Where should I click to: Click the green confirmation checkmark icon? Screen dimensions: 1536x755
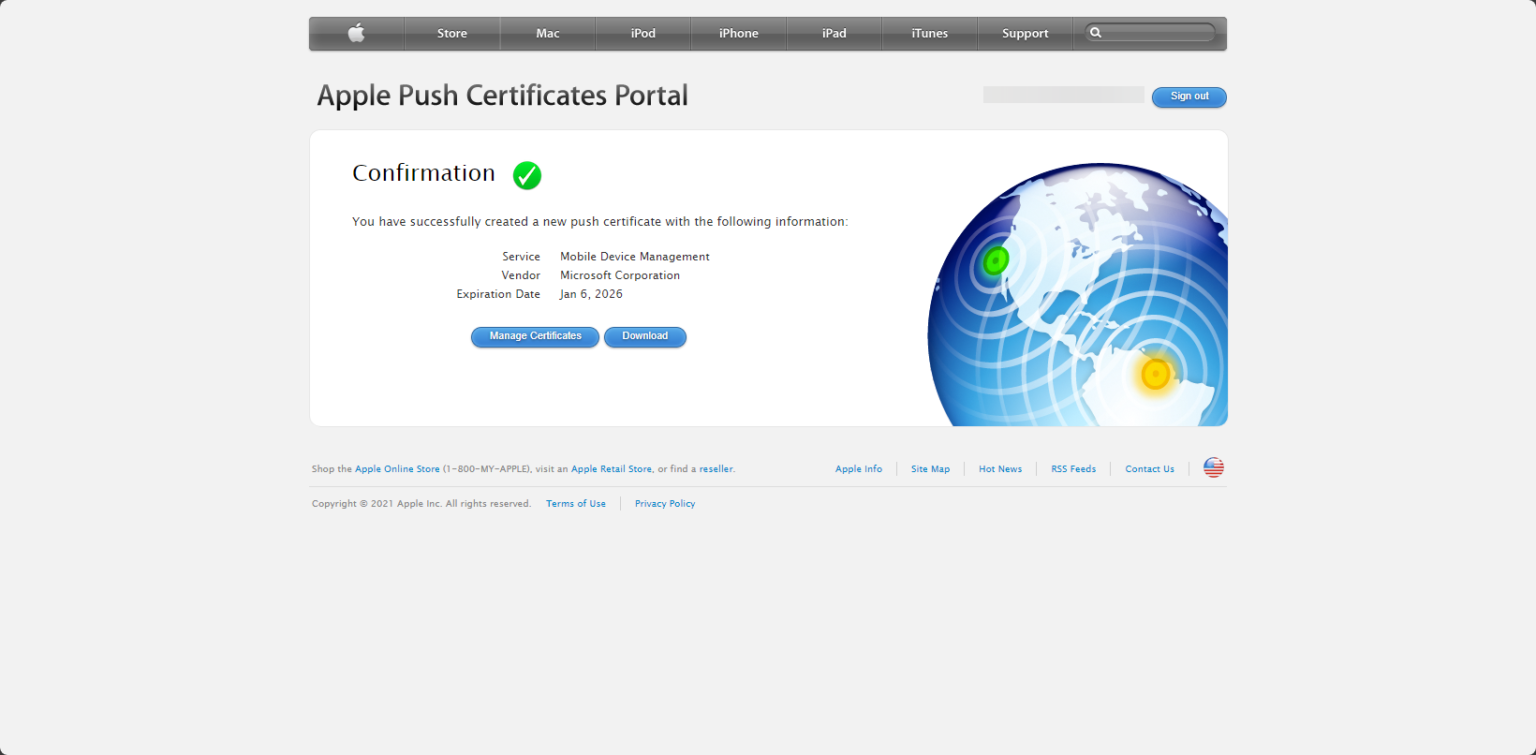(527, 175)
